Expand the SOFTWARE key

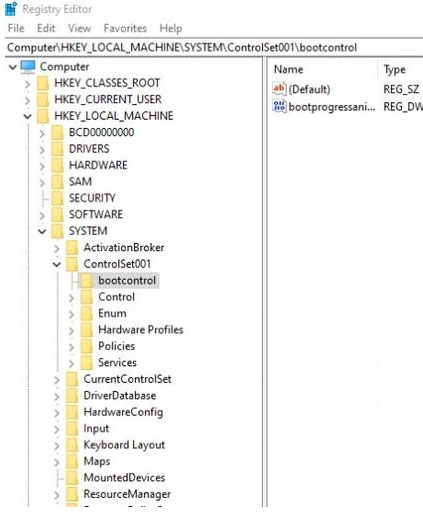click(42, 215)
